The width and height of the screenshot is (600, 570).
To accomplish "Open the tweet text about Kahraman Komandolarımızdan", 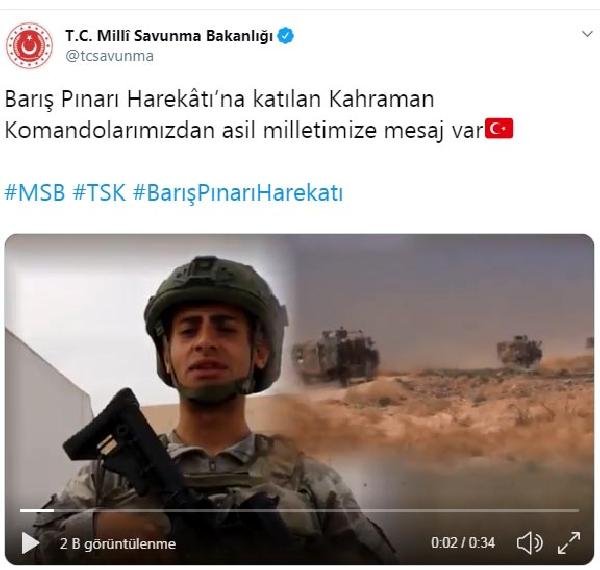I will 259,115.
